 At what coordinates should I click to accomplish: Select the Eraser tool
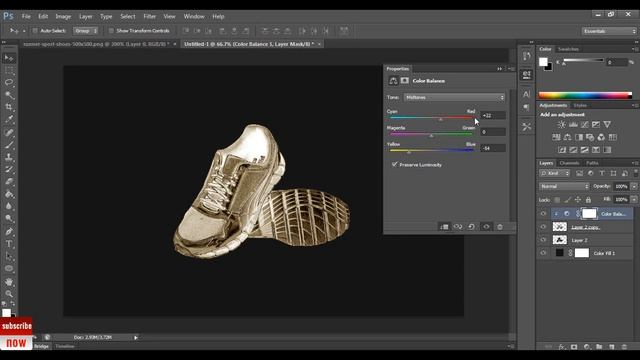(9, 182)
